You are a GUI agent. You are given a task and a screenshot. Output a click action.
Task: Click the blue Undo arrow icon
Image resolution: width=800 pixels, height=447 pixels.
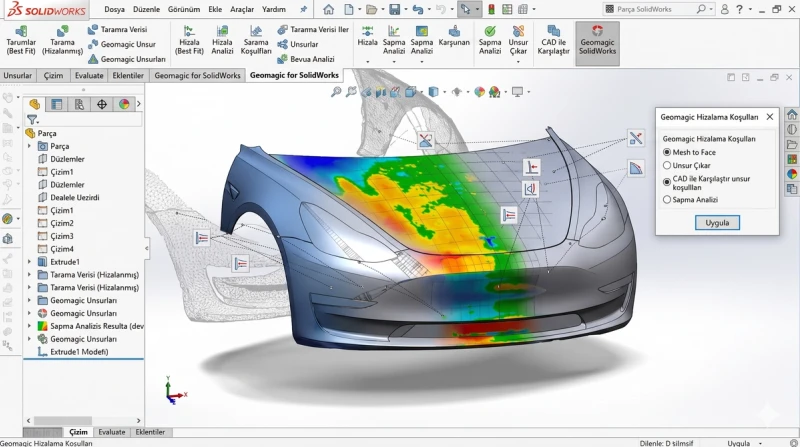(418, 9)
